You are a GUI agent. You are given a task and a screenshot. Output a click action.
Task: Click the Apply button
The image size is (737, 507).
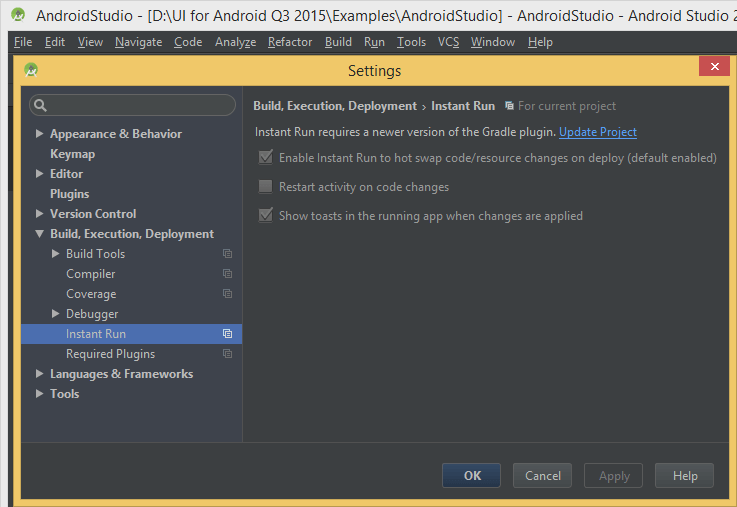pos(613,476)
